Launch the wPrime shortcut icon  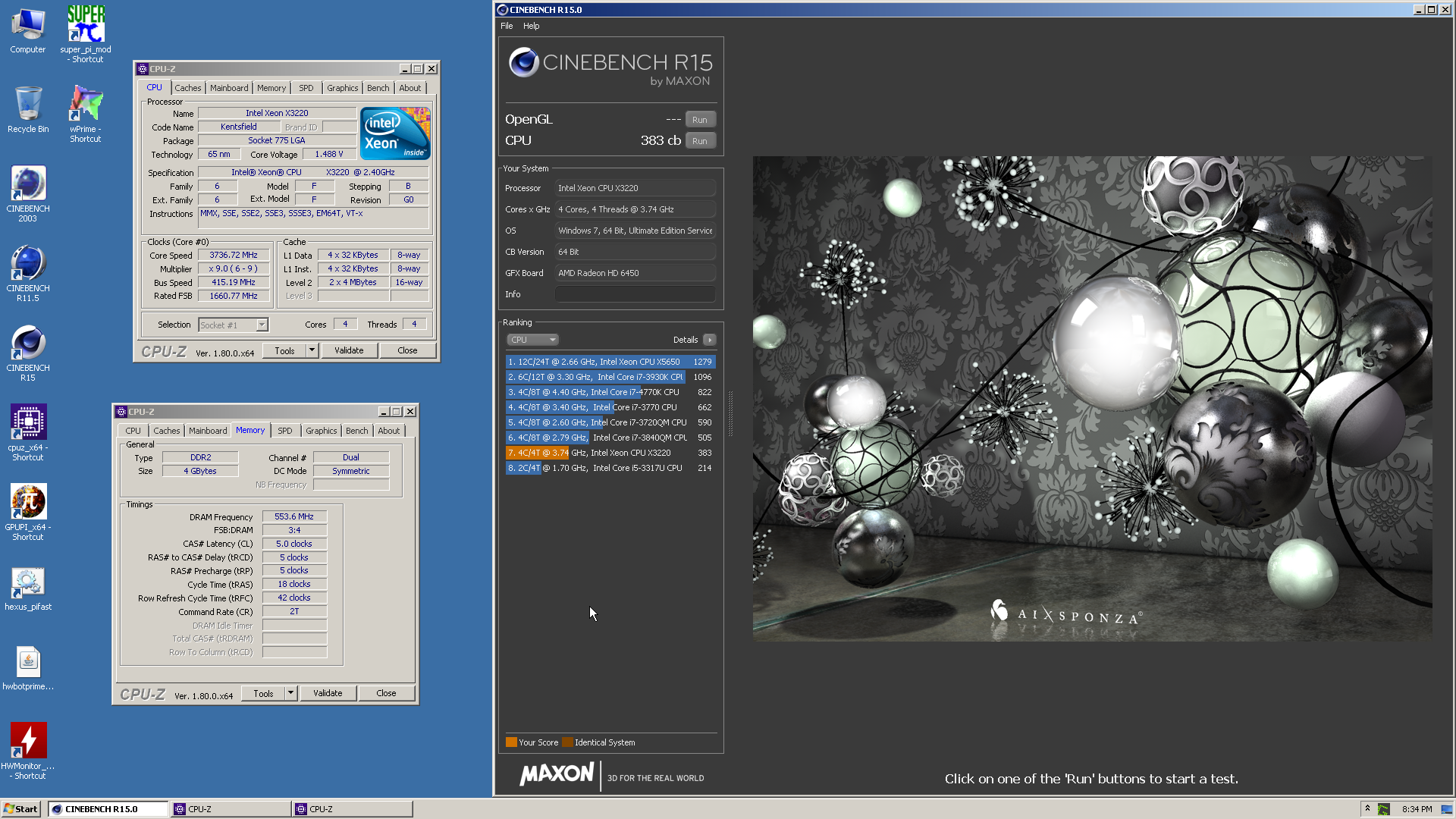click(x=86, y=114)
